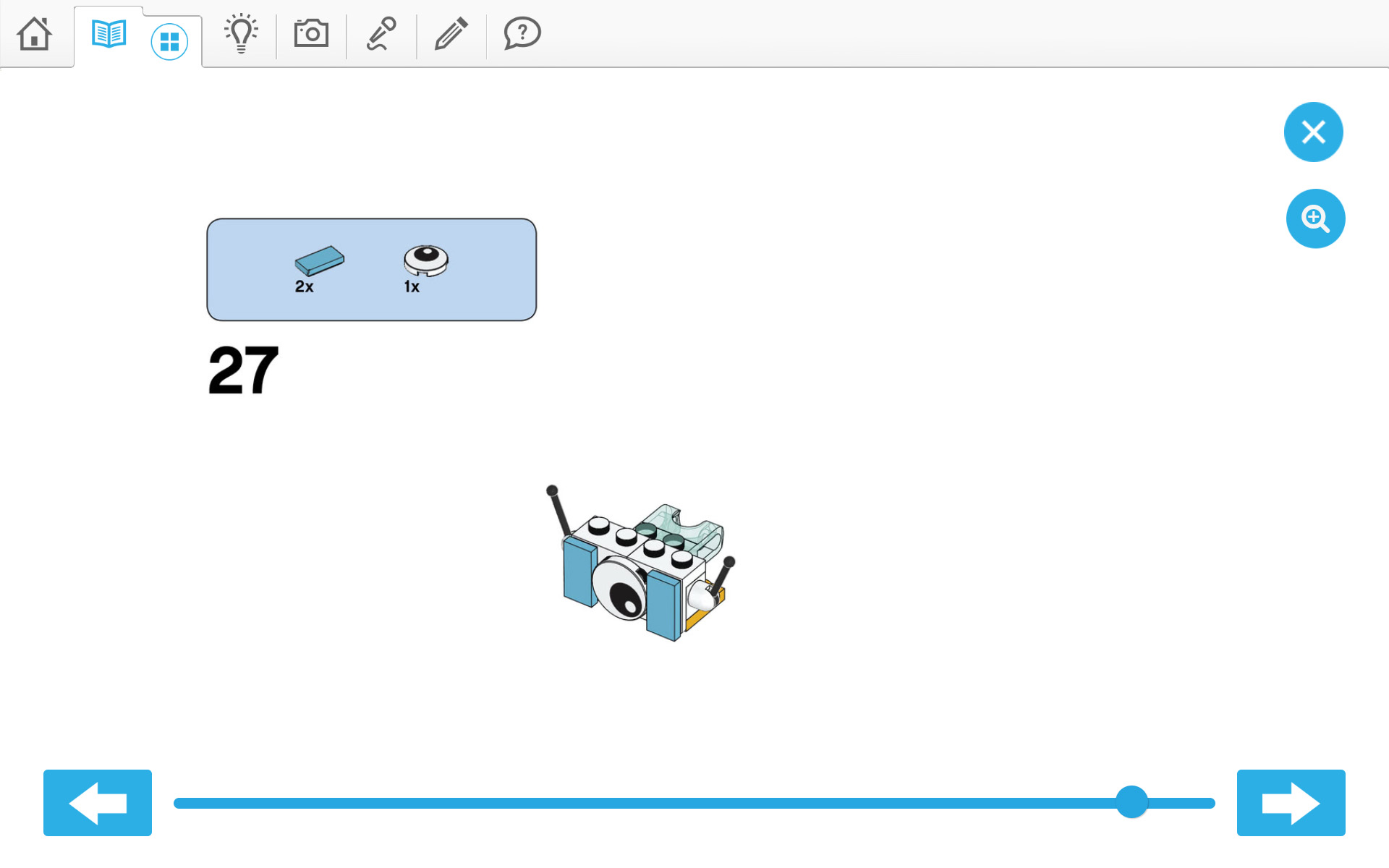Image resolution: width=1389 pixels, height=868 pixels.
Task: Click the parts list box
Action: [371, 270]
